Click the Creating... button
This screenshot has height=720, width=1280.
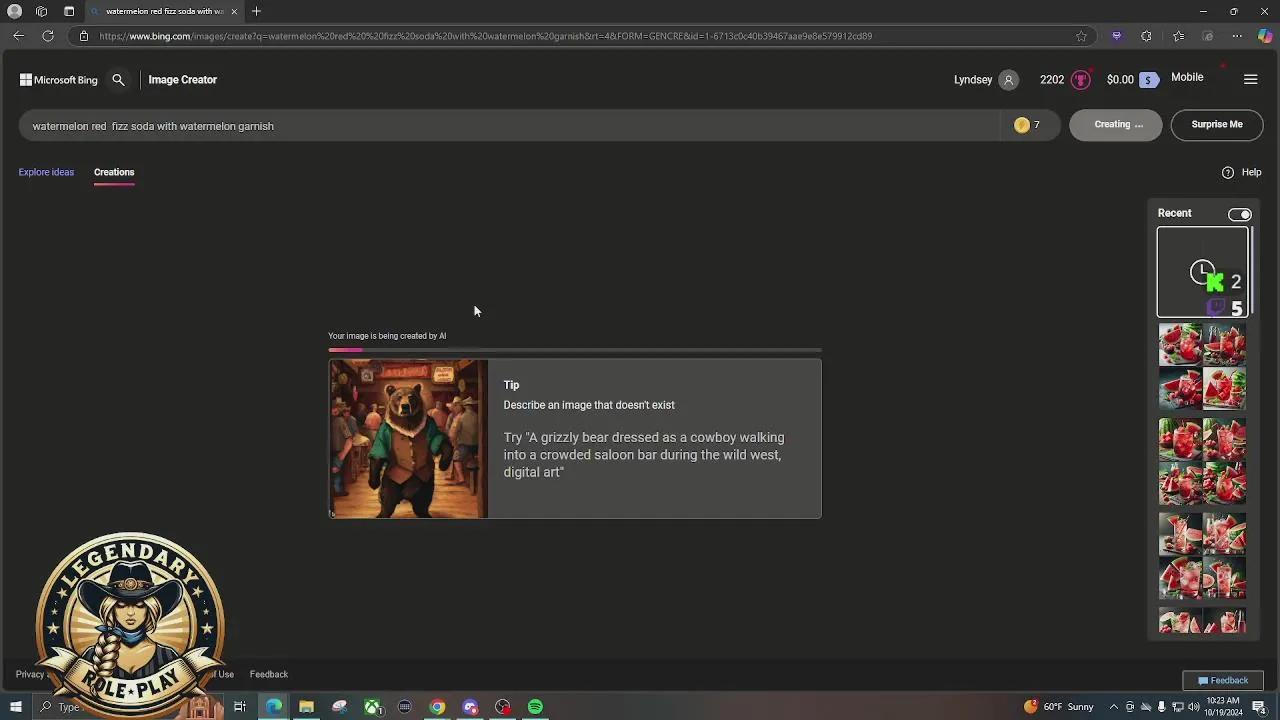[x=1117, y=125]
